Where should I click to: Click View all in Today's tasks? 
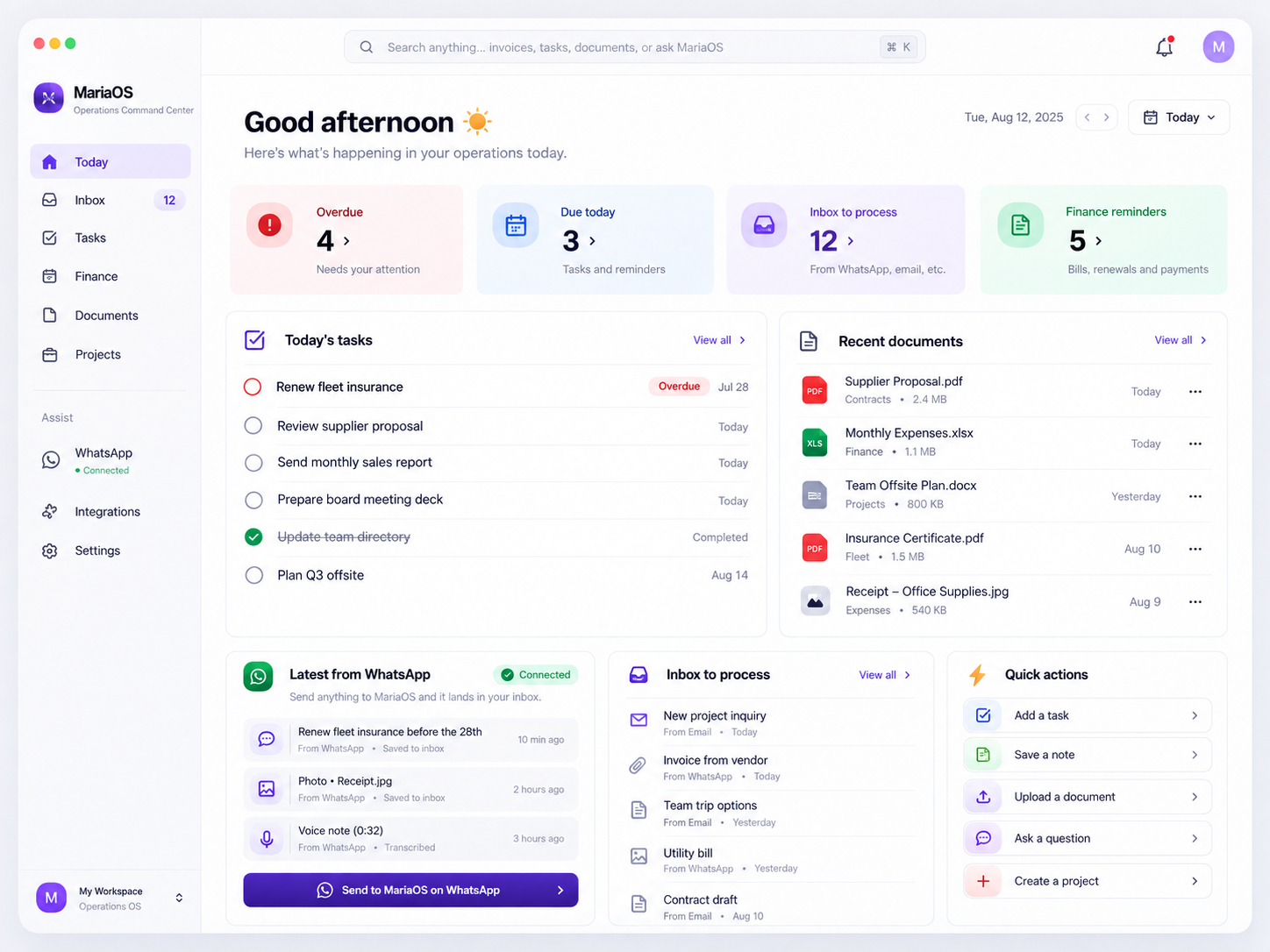(x=719, y=340)
